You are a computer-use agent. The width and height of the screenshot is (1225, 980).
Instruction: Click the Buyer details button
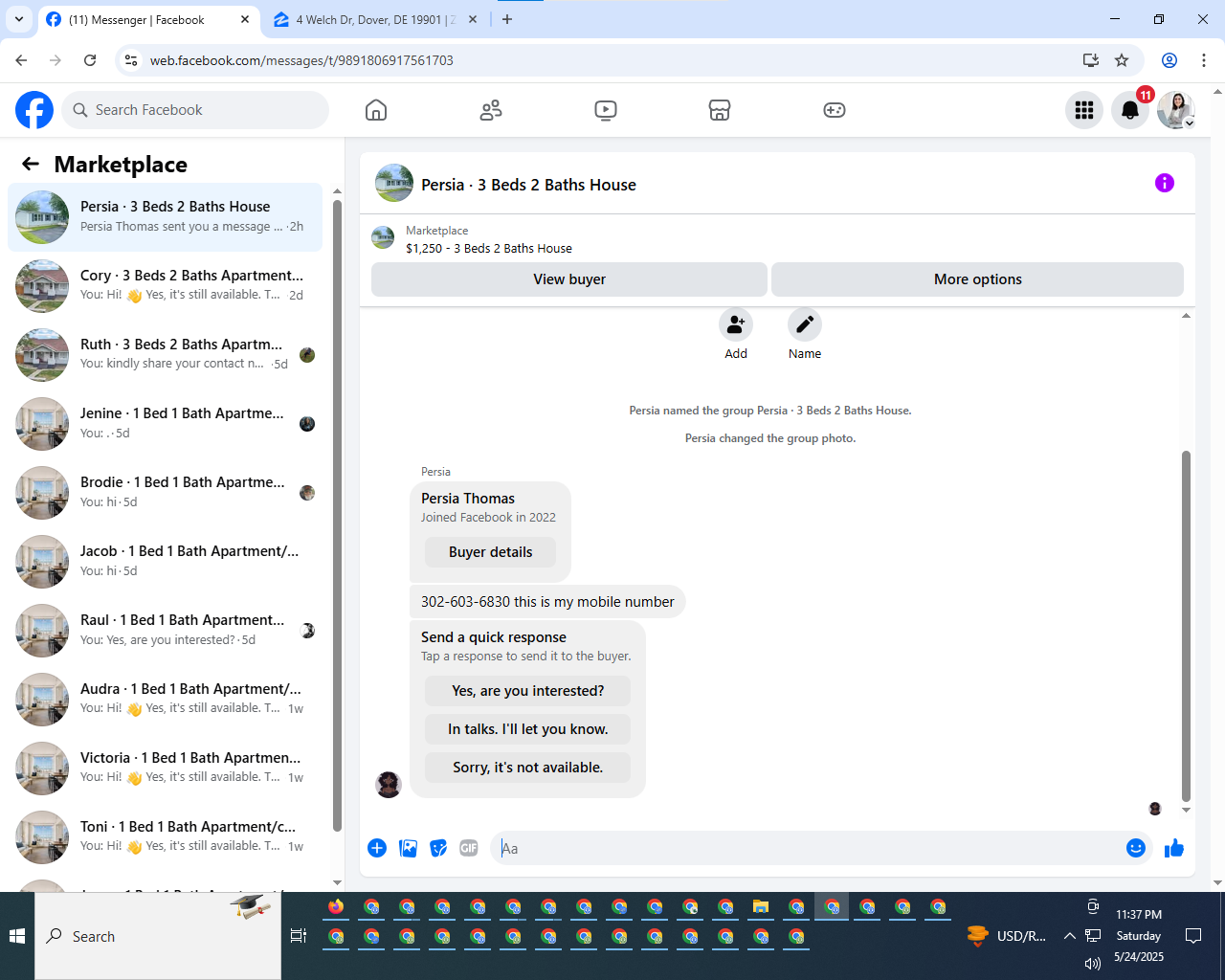pyautogui.click(x=490, y=552)
